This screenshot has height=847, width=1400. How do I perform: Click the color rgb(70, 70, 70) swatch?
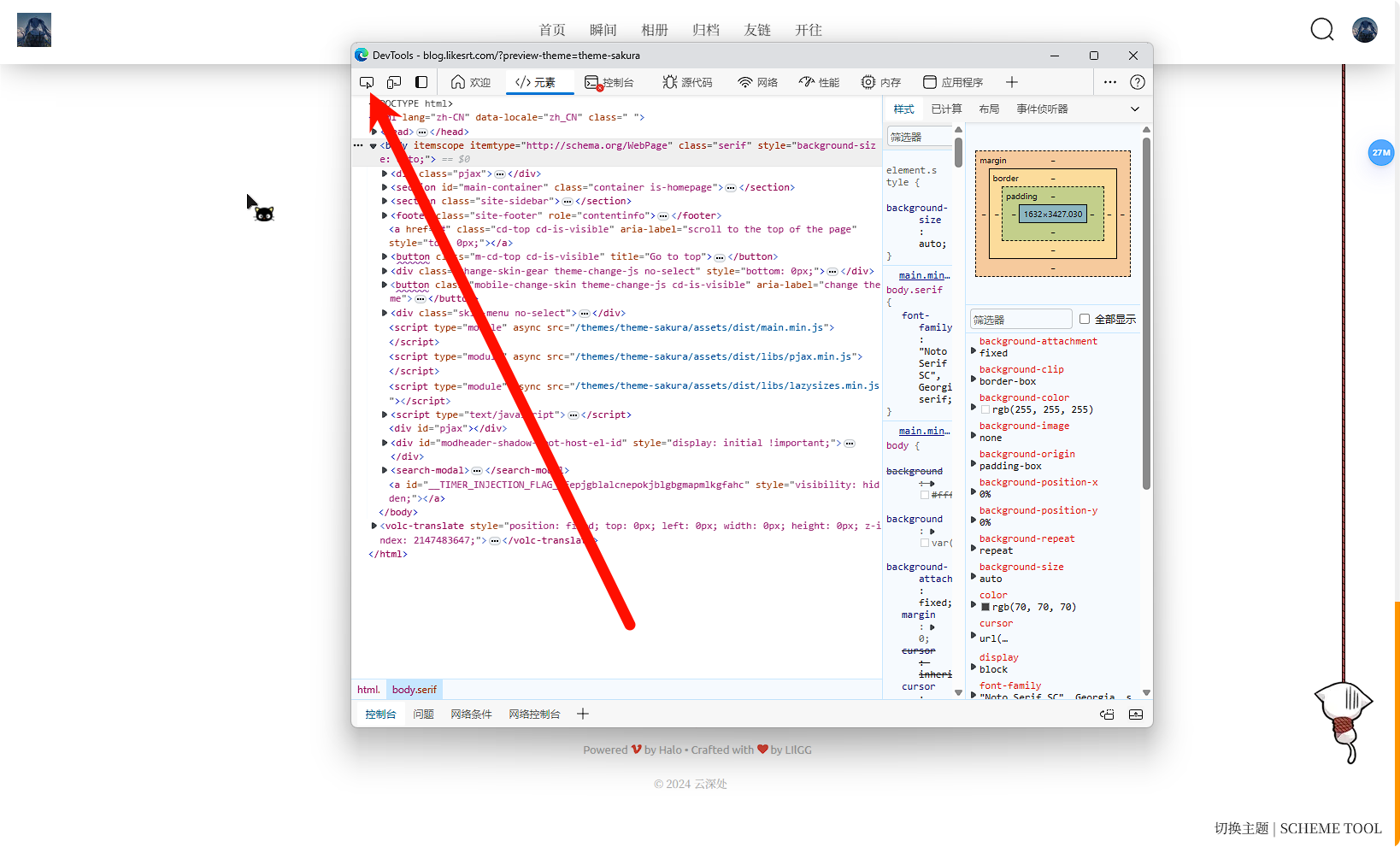[x=985, y=607]
